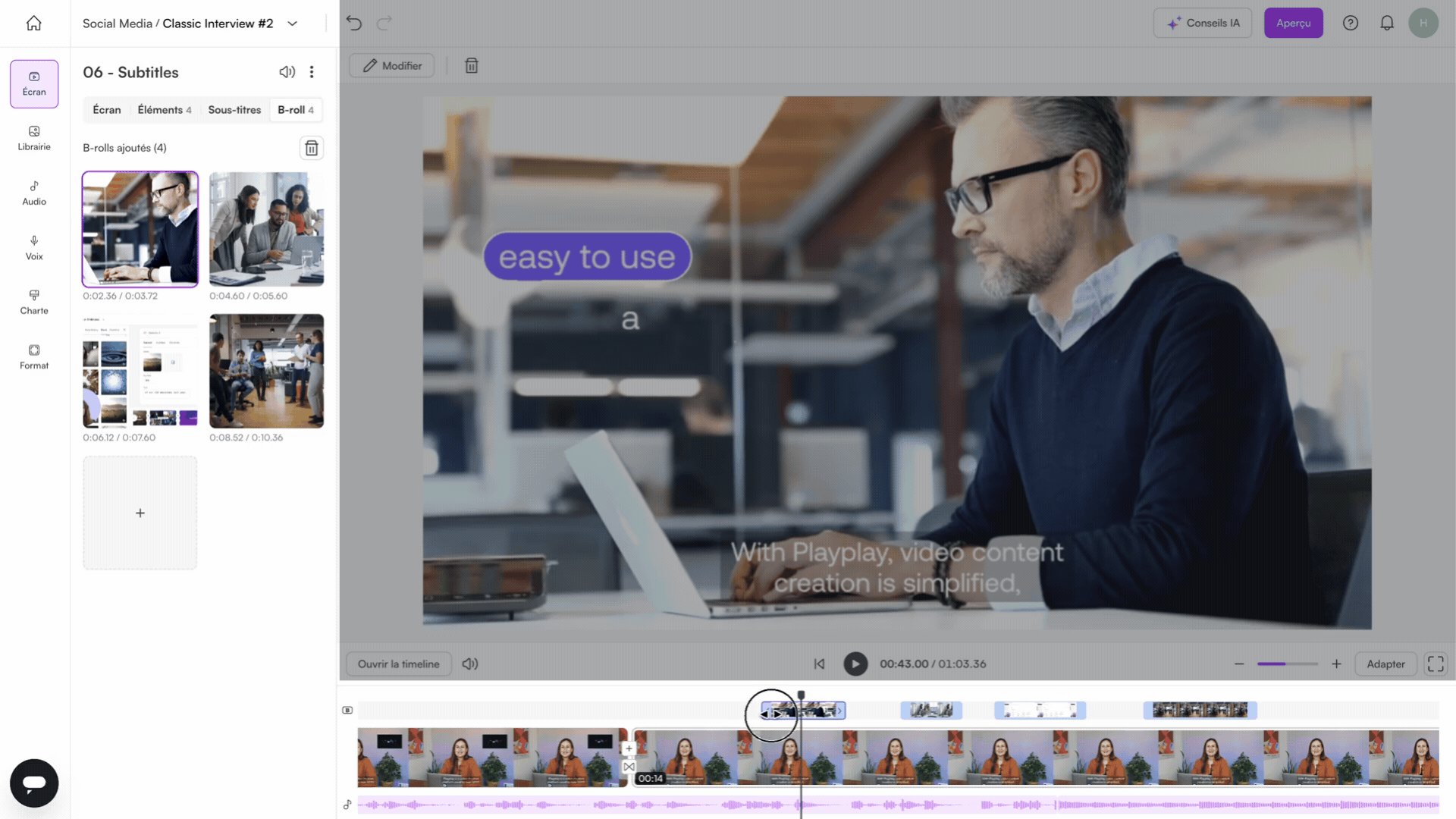Viewport: 1456px width, 819px height.
Task: Enter fullscreen timeline view
Action: (x=1436, y=664)
